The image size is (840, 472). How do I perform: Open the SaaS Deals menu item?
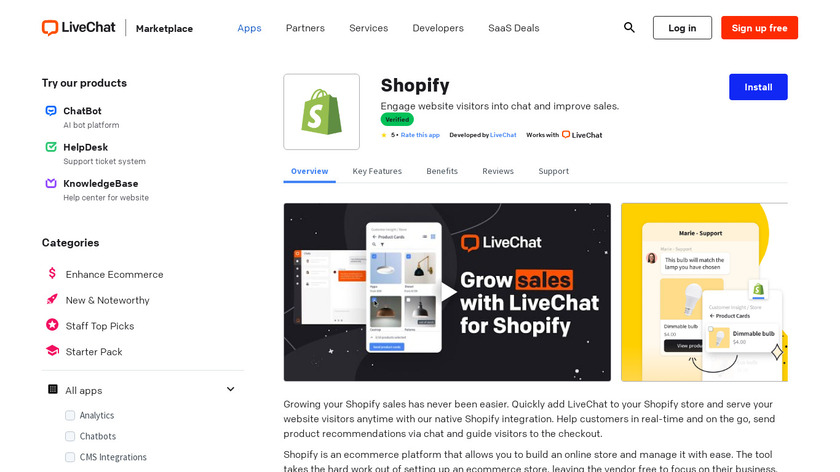pos(513,28)
